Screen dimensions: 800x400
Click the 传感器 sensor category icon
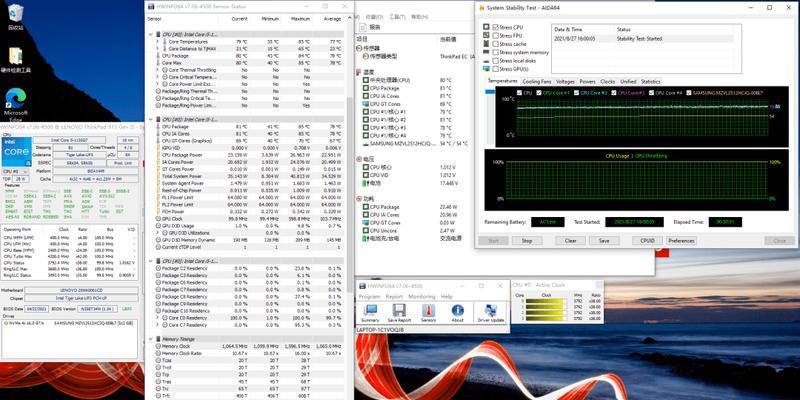point(359,48)
